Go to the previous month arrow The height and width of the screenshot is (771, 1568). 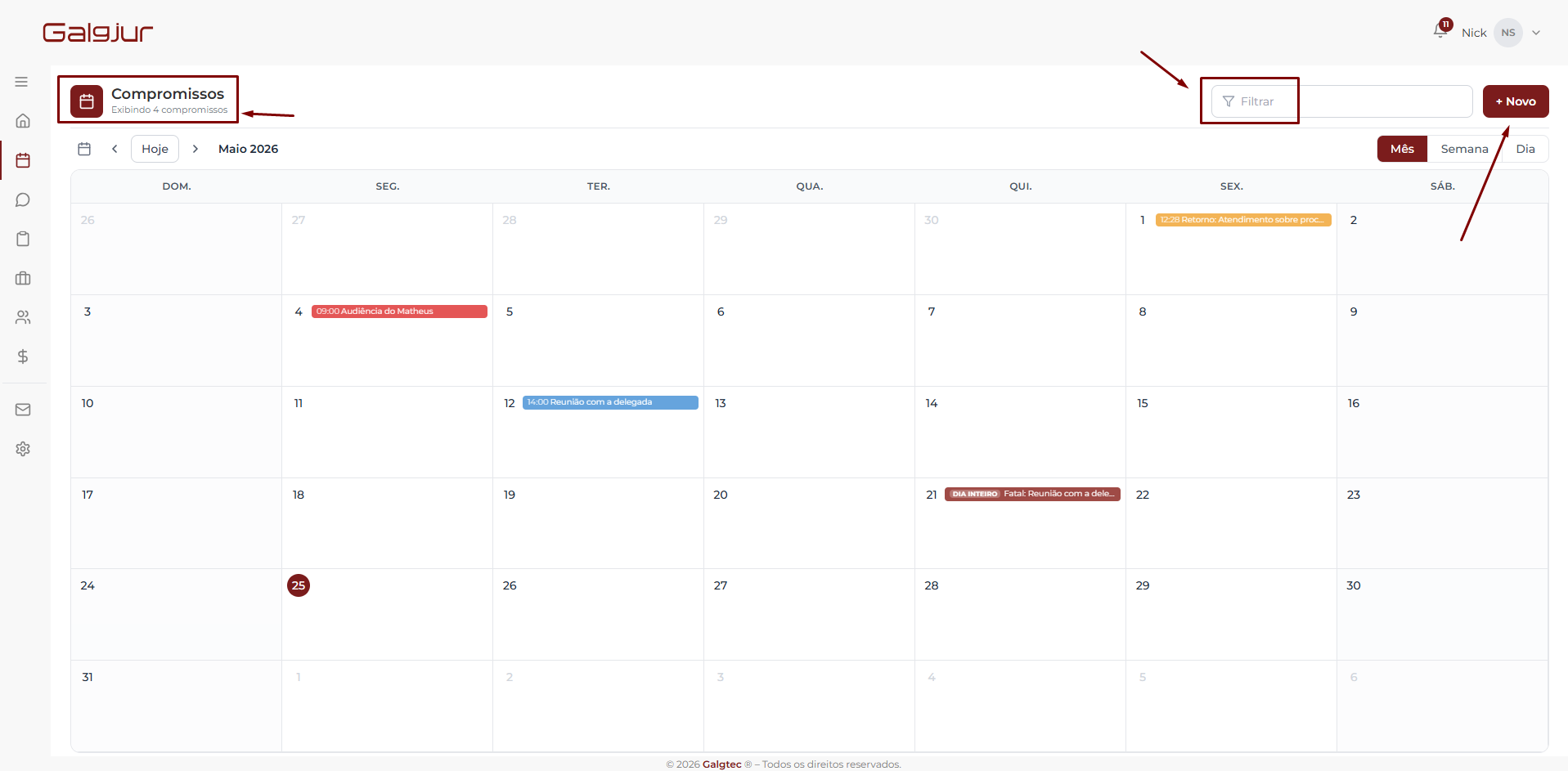(115, 149)
